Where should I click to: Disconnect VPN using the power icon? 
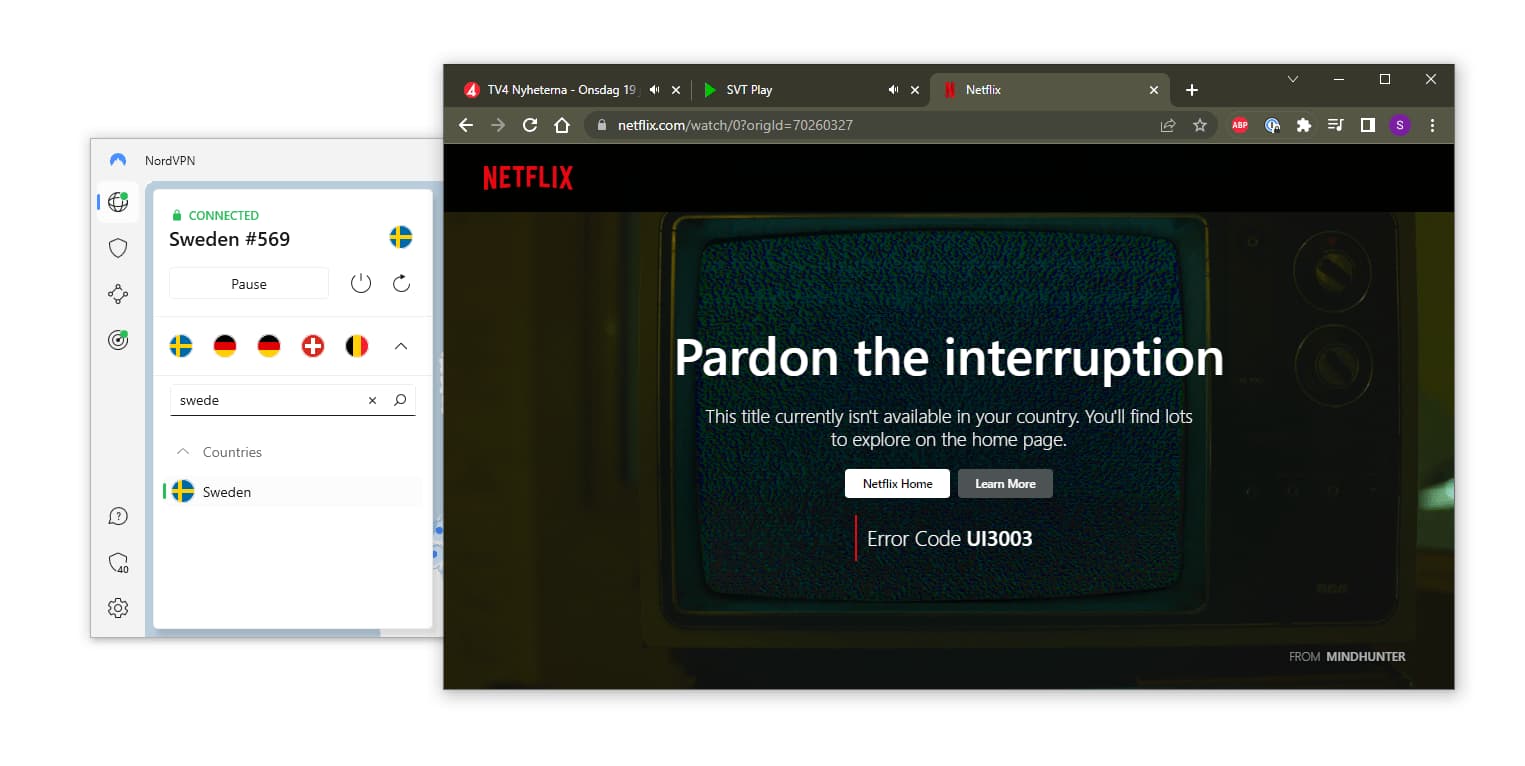click(x=361, y=283)
